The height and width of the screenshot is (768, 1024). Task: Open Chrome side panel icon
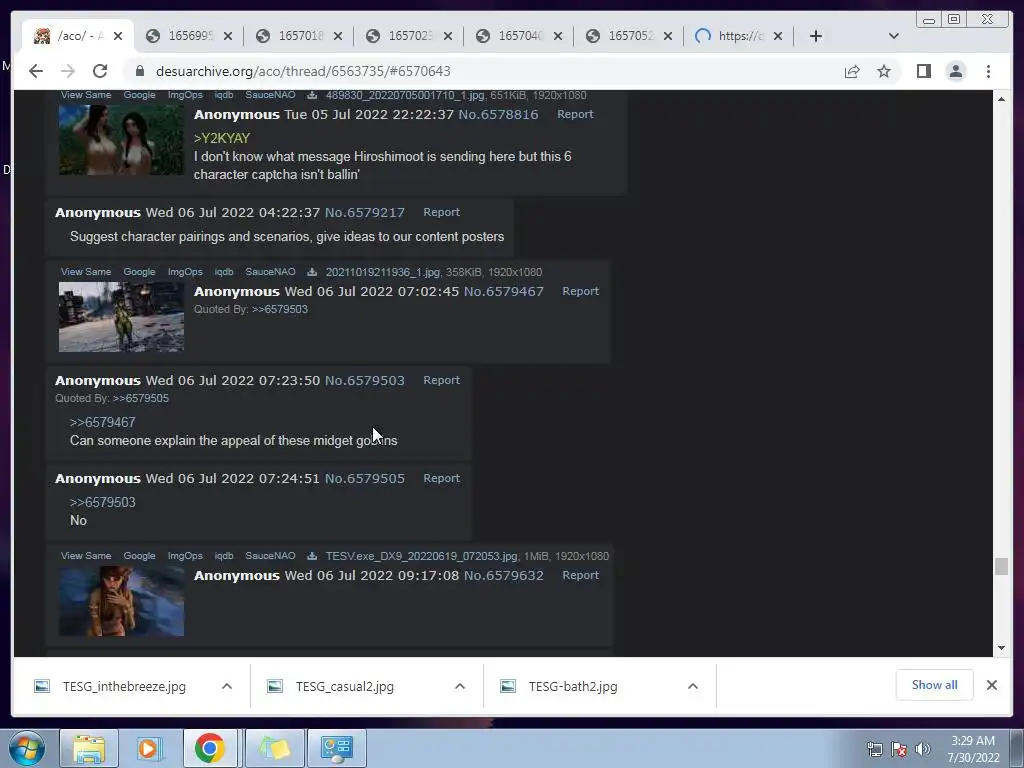point(923,71)
